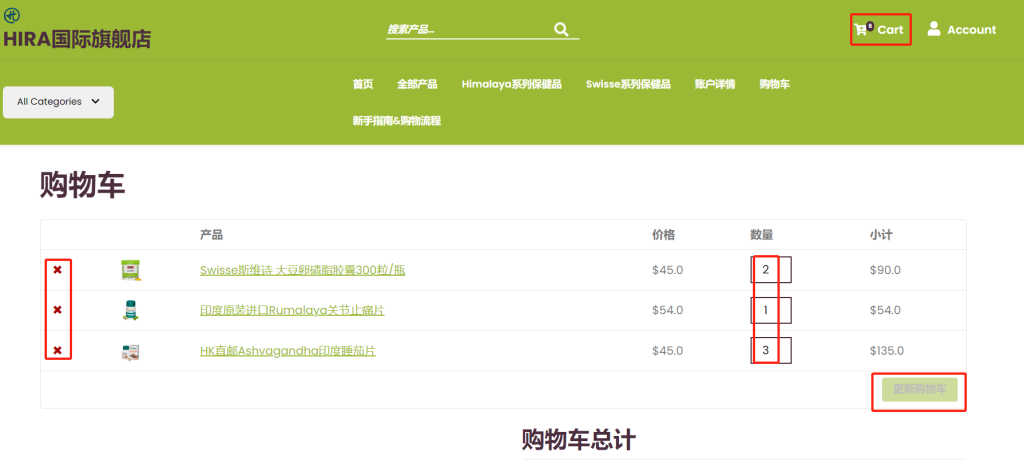Click the 搜索产品 search box

click(465, 30)
